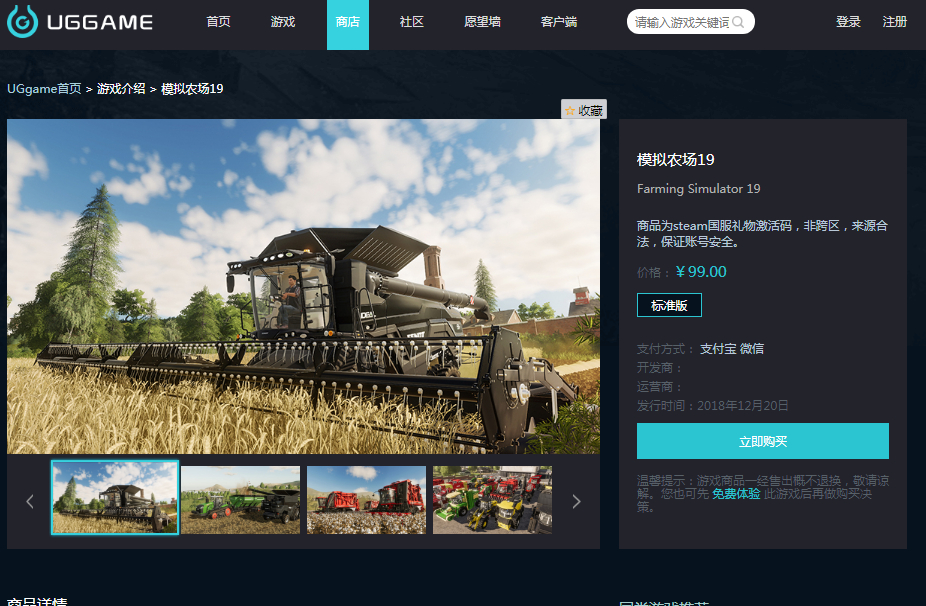Open the 首页 nav item
Image resolution: width=926 pixels, height=606 pixels.
click(x=219, y=22)
